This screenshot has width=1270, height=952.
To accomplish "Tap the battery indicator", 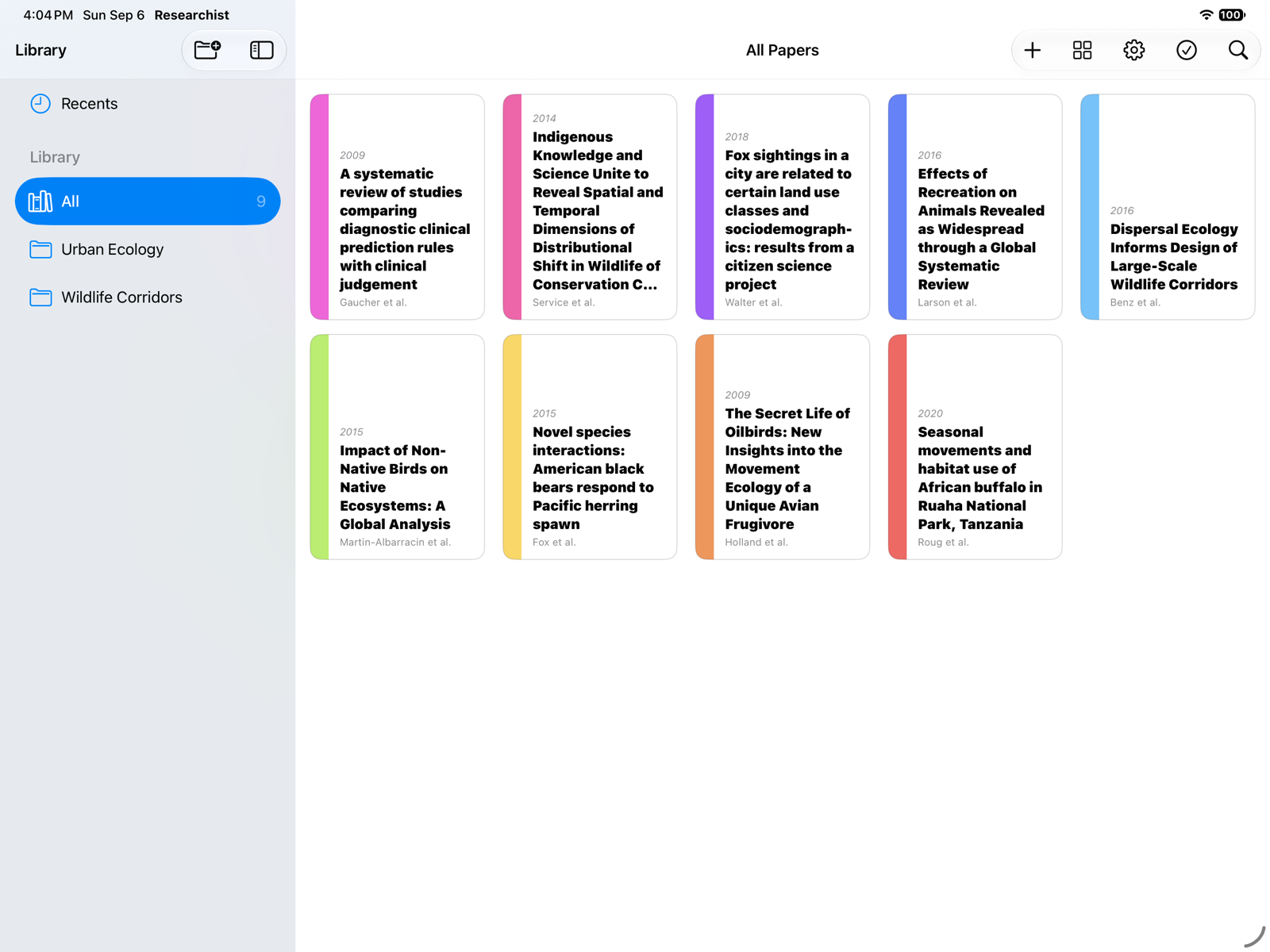I will [x=1232, y=15].
